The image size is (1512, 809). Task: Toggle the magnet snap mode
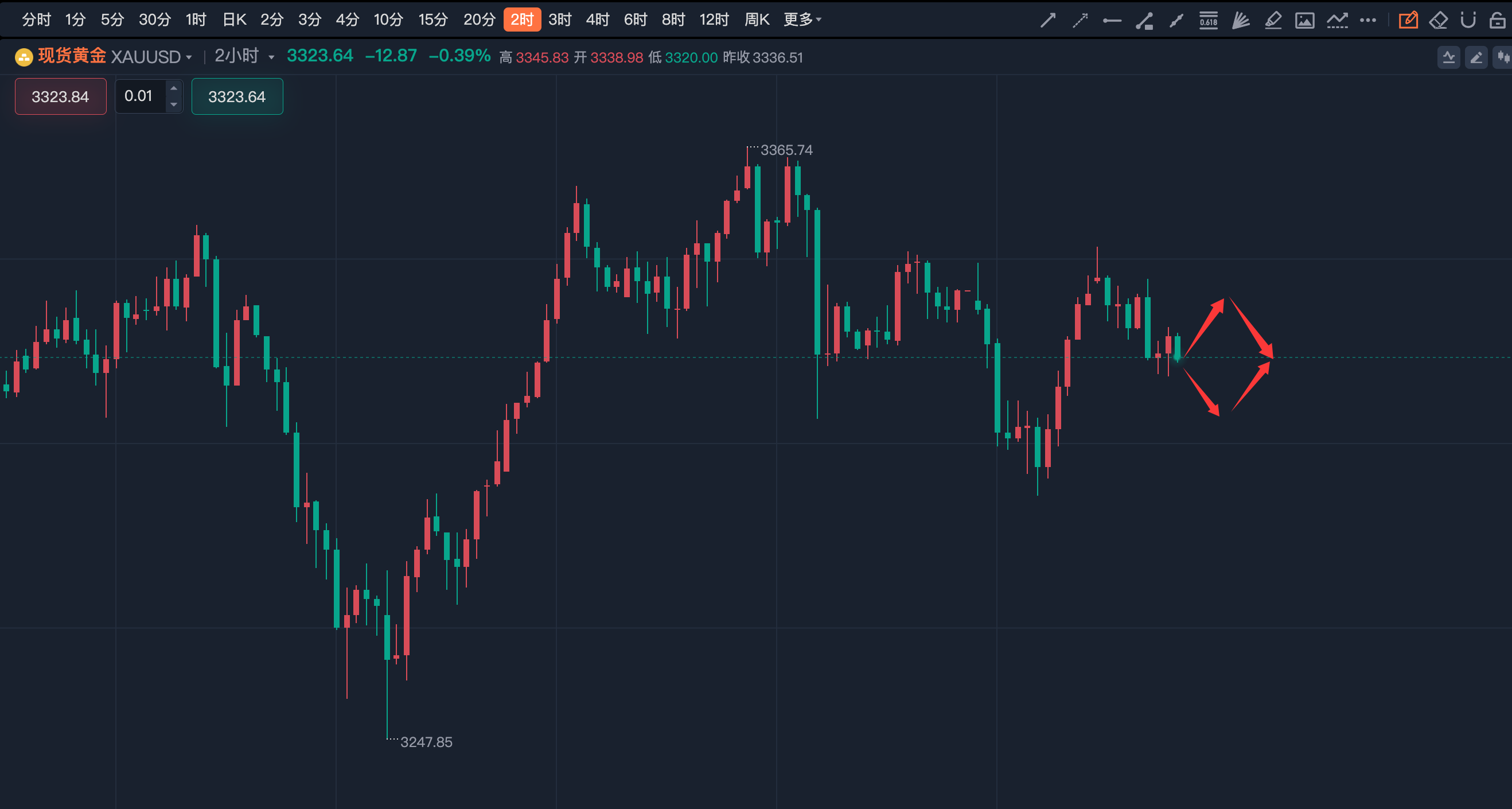point(1468,21)
